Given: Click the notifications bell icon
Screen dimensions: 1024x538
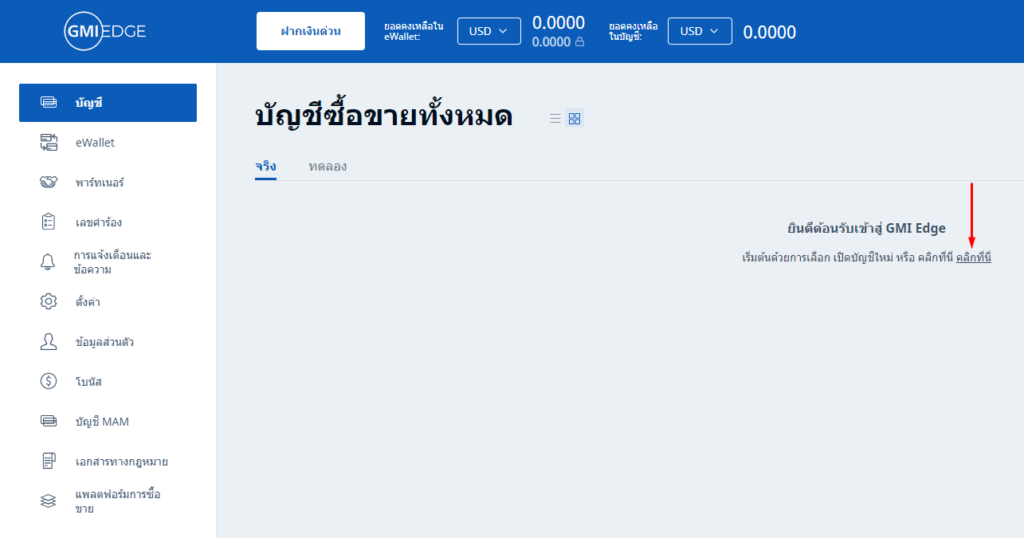Looking at the screenshot, I should tap(48, 262).
